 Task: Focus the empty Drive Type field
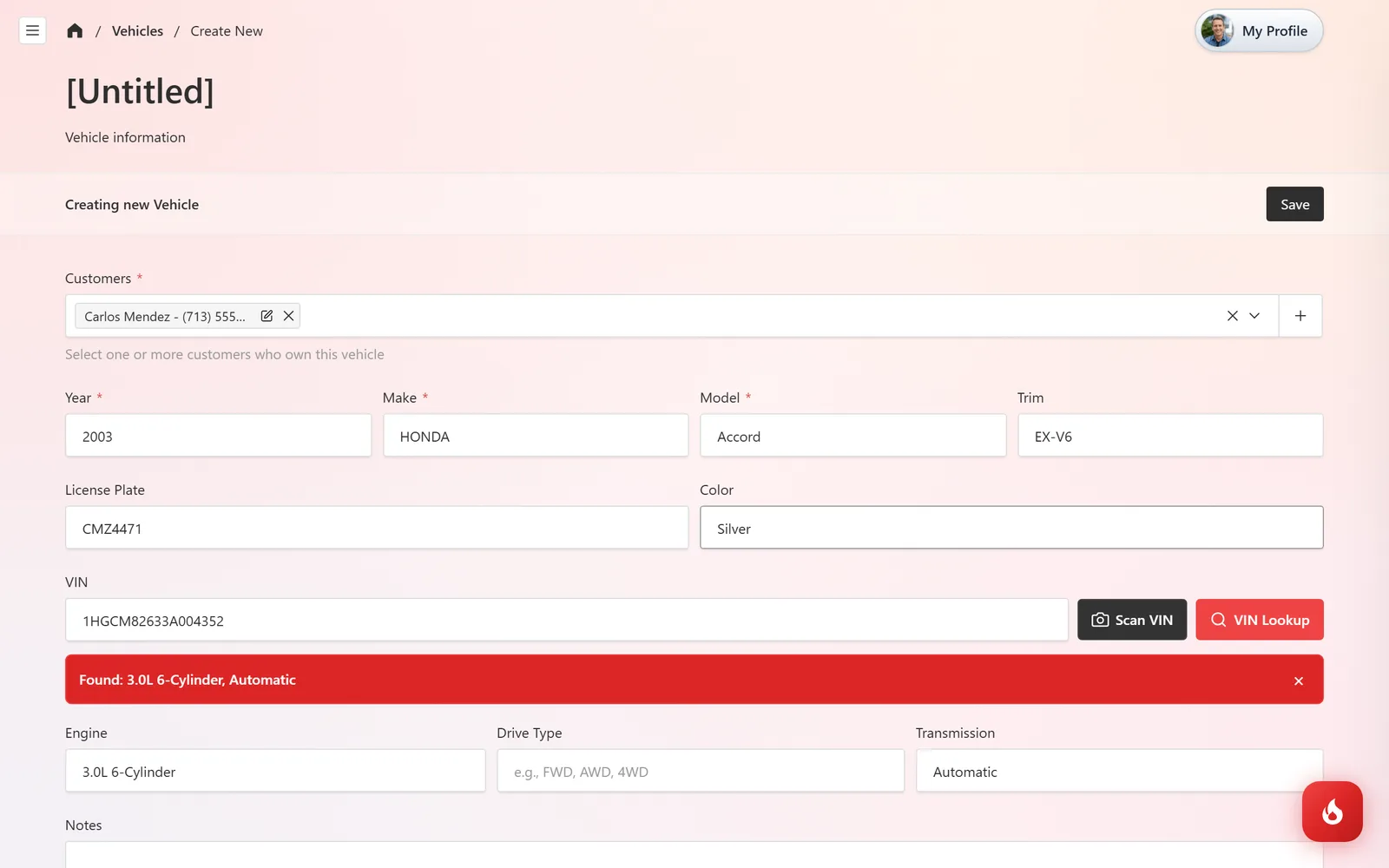(701, 771)
